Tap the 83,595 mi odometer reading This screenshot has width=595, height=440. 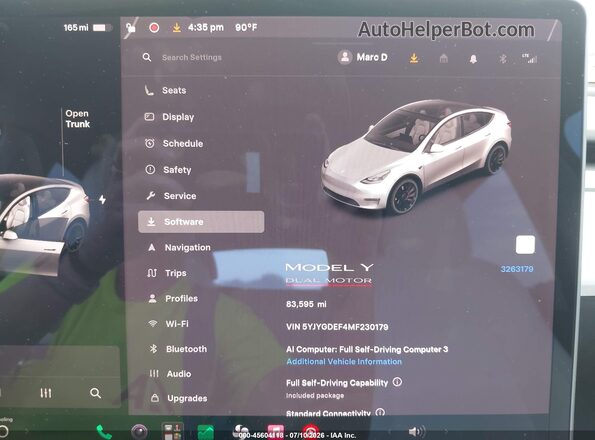[306, 304]
